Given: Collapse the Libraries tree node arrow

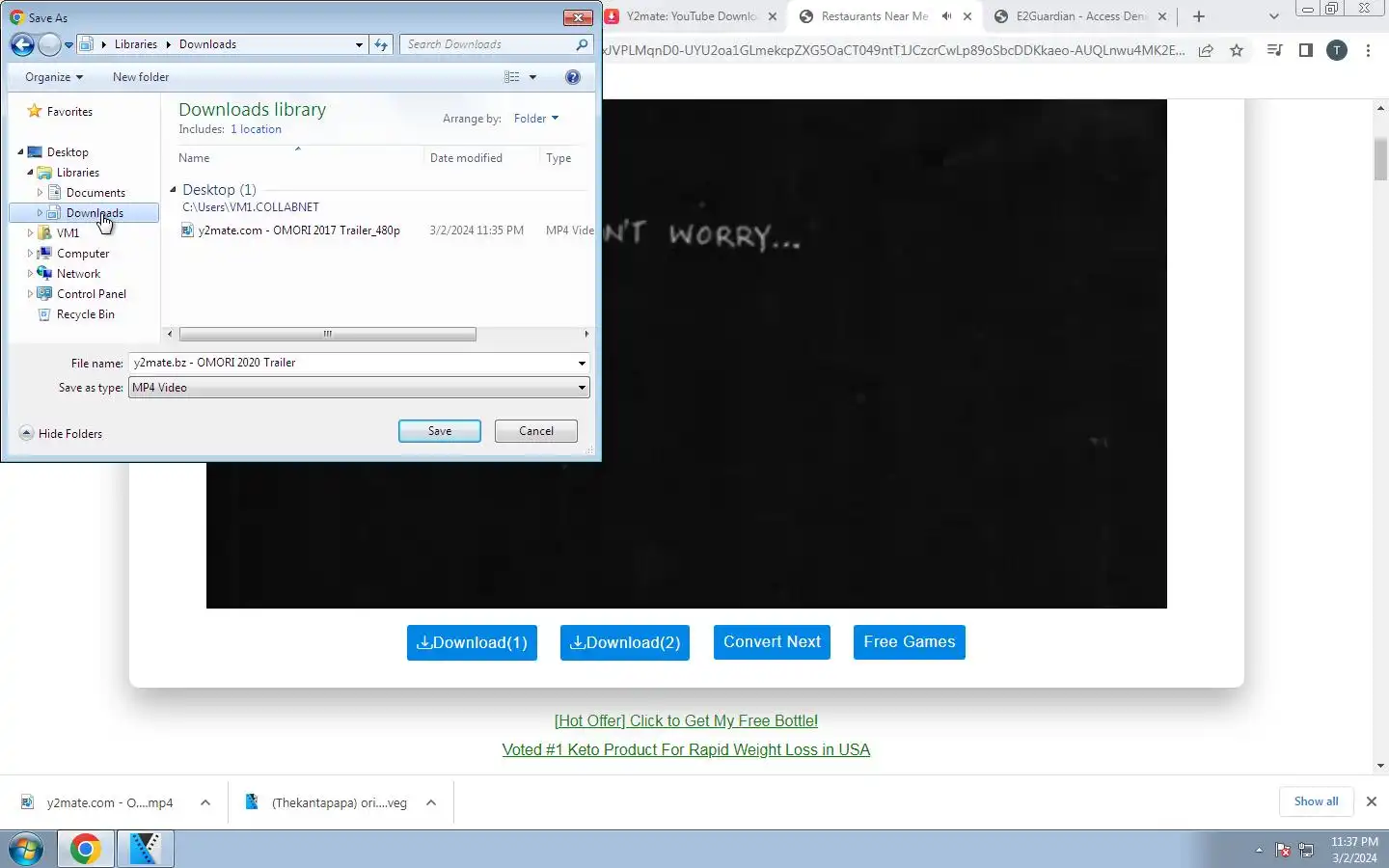Looking at the screenshot, I should click(x=30, y=173).
